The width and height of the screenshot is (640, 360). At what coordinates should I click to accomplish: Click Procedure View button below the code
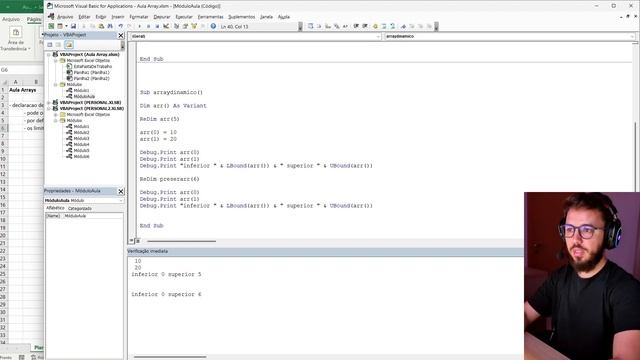pos(132,241)
